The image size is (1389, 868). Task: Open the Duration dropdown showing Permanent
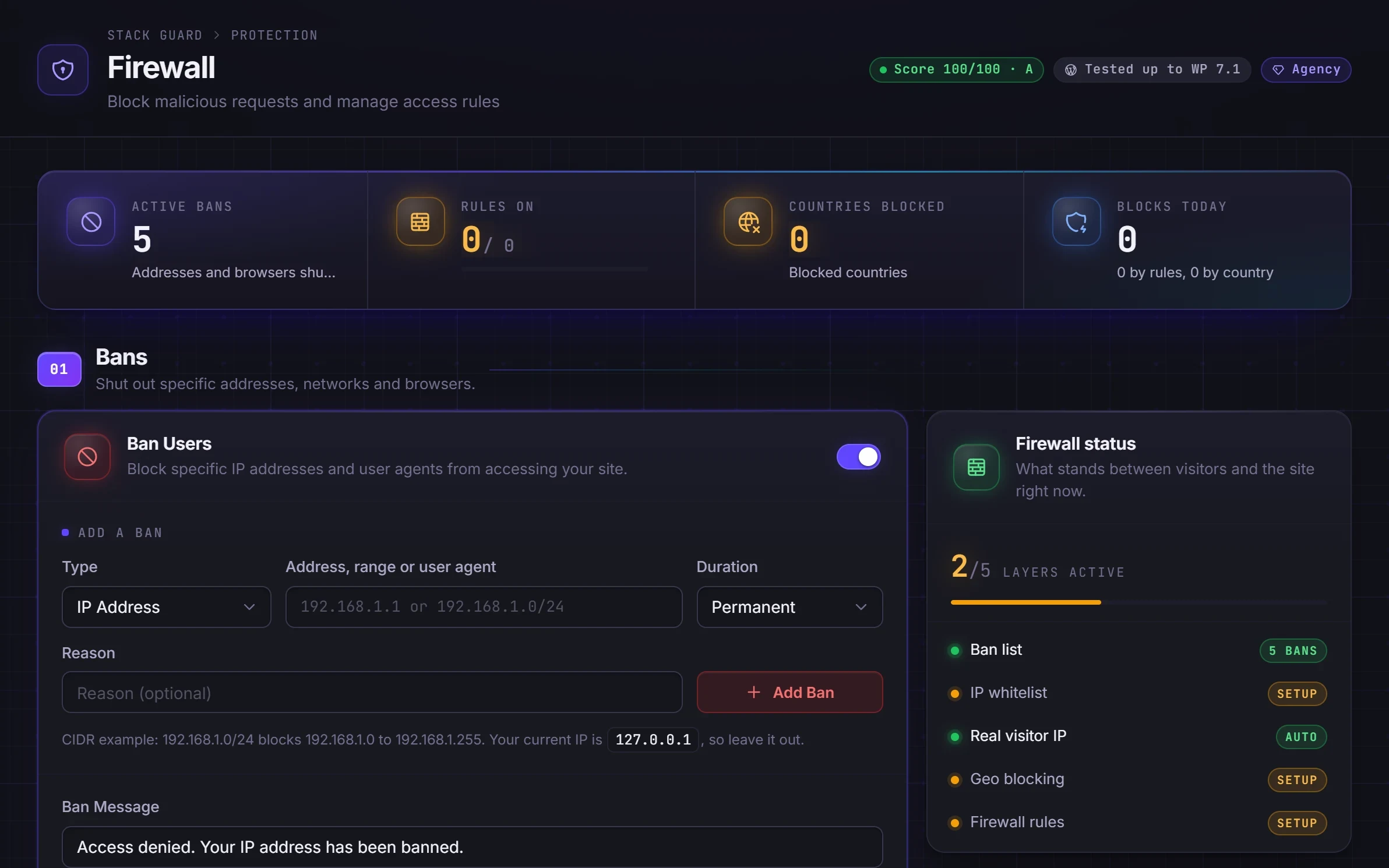(x=790, y=607)
